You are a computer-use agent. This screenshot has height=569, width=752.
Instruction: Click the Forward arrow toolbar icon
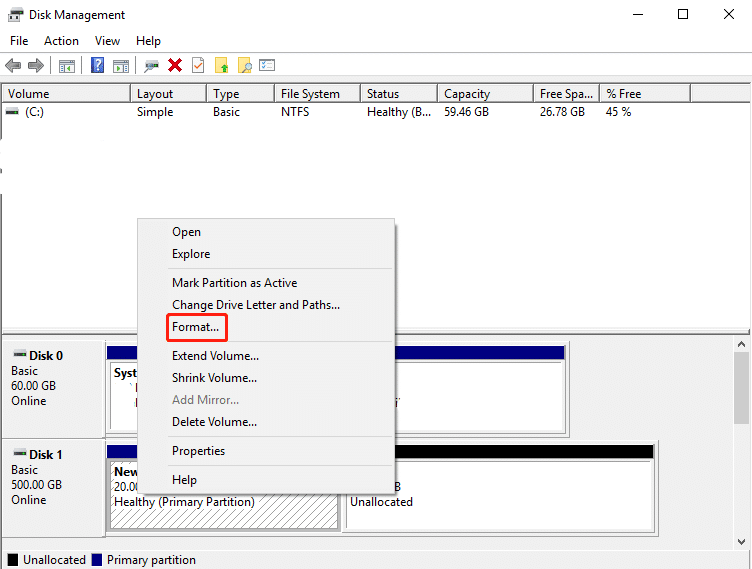coord(36,65)
